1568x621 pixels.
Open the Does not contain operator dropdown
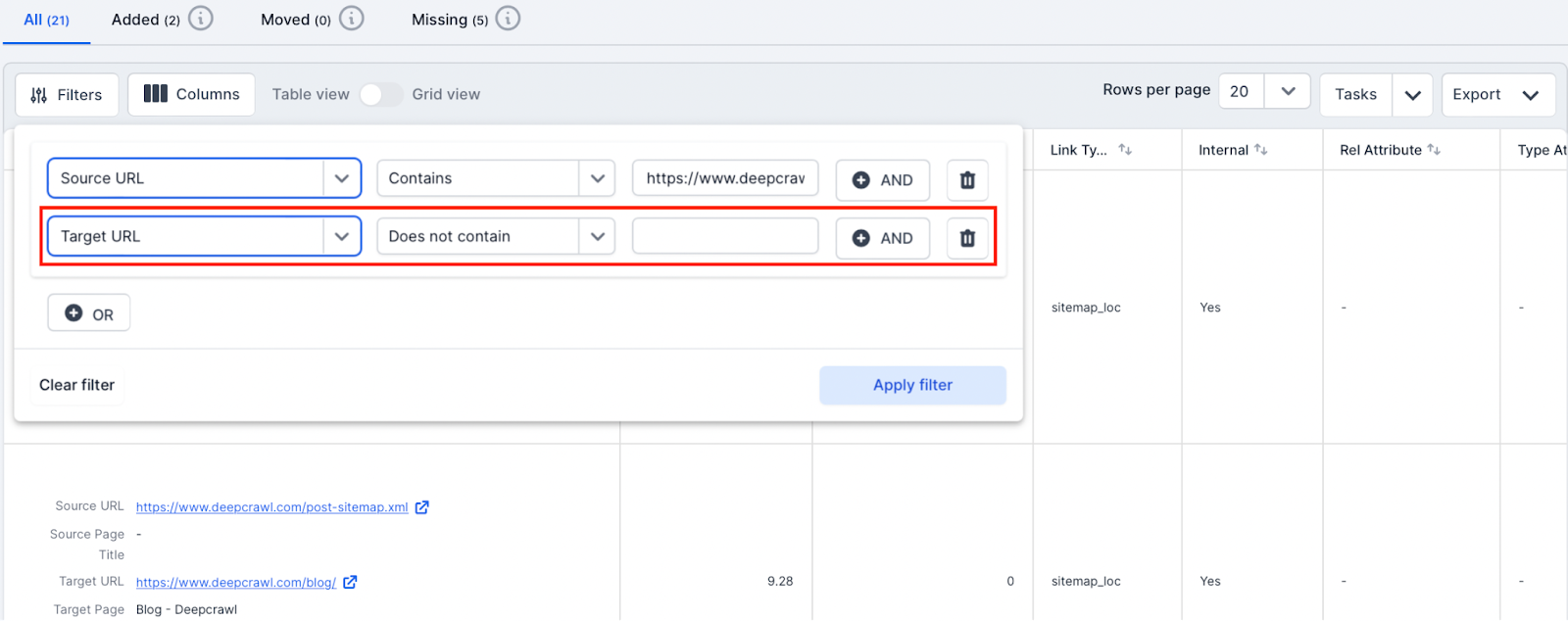[x=597, y=236]
